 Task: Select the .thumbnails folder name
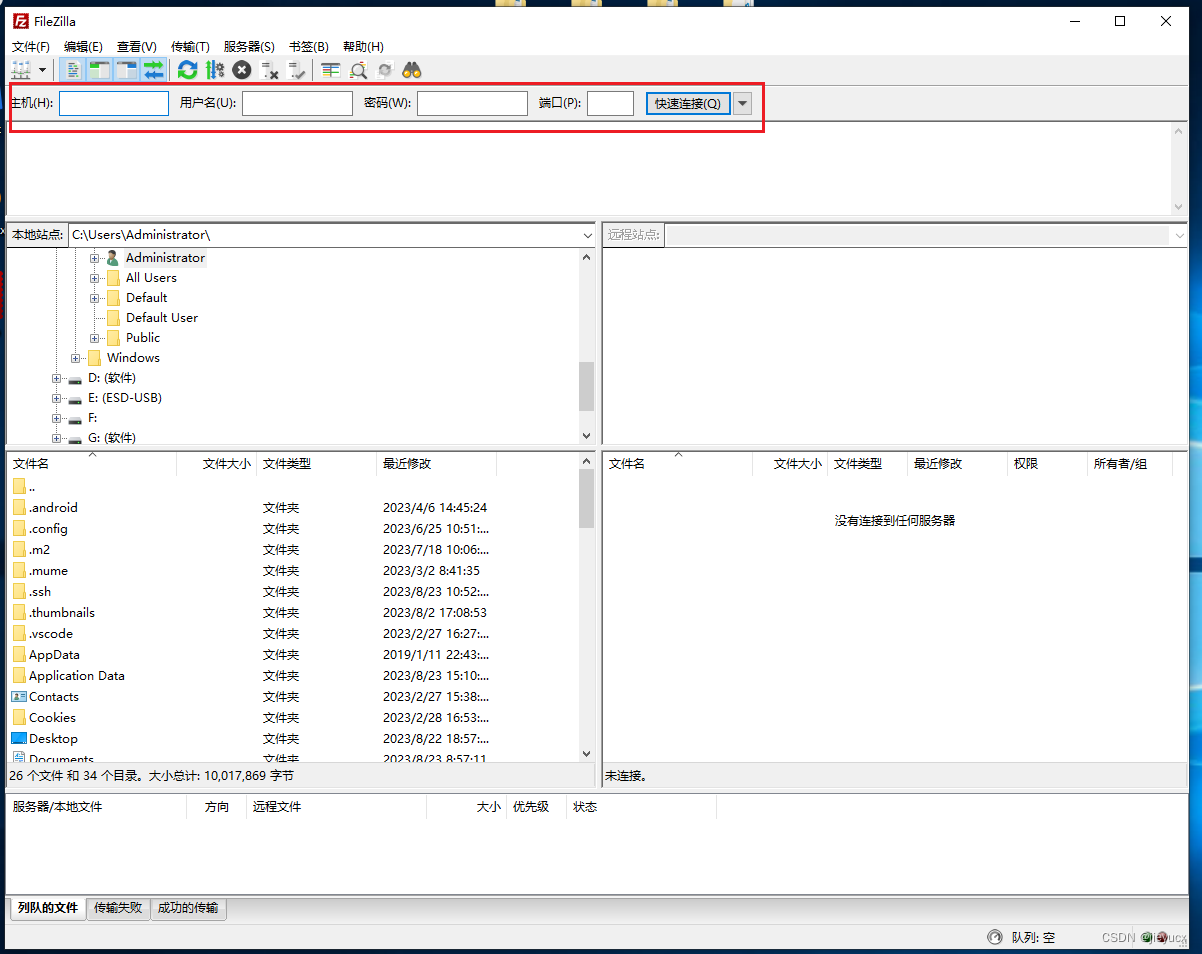[x=62, y=612]
